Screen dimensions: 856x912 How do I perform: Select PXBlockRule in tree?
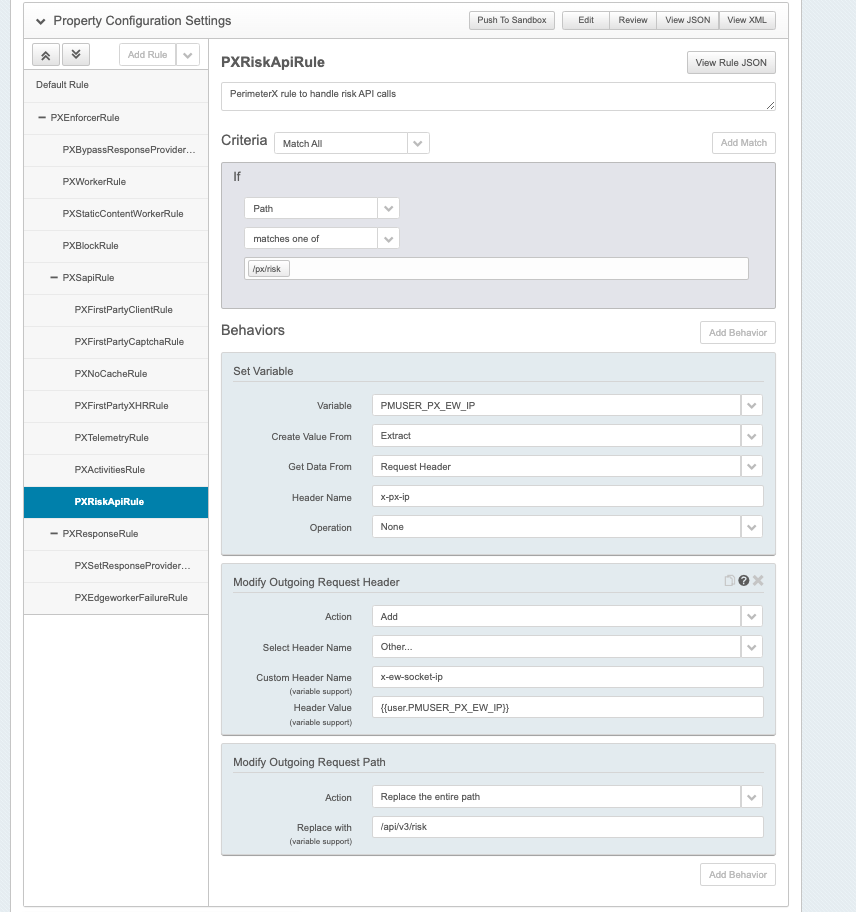pyautogui.click(x=116, y=245)
